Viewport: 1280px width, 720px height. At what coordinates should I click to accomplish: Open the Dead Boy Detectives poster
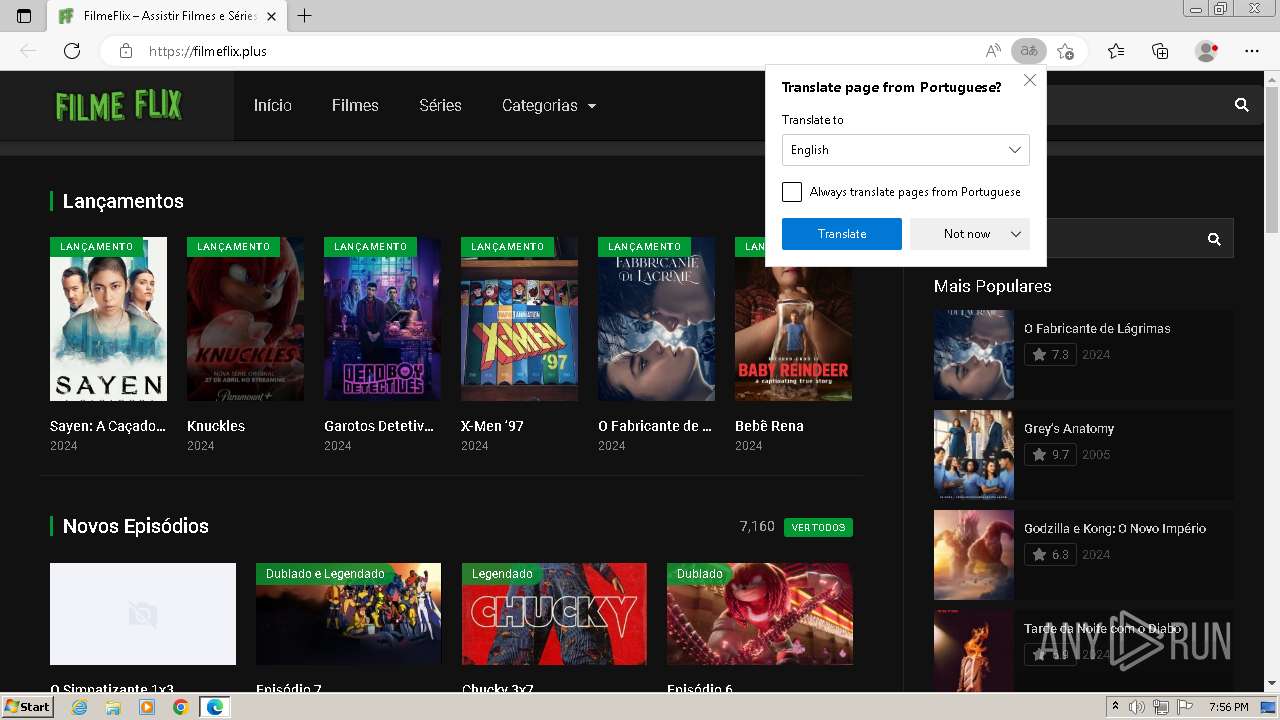[x=382, y=319]
